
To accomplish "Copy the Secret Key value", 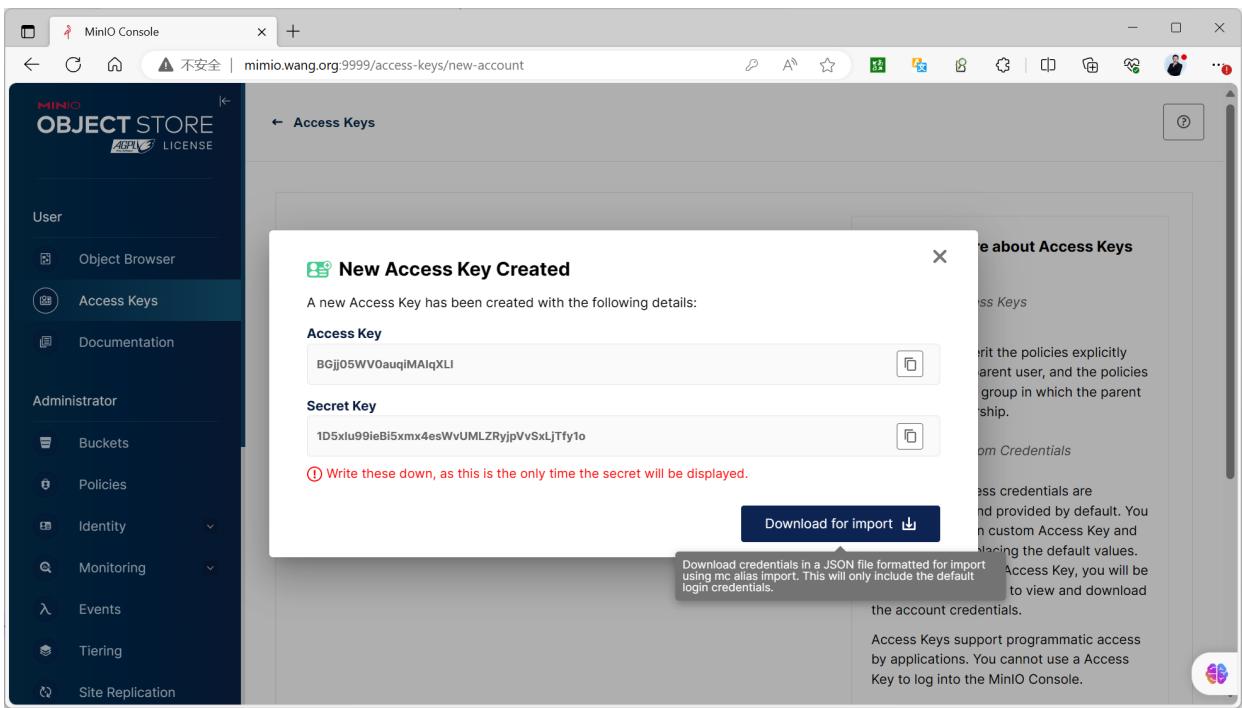I will [910, 435].
